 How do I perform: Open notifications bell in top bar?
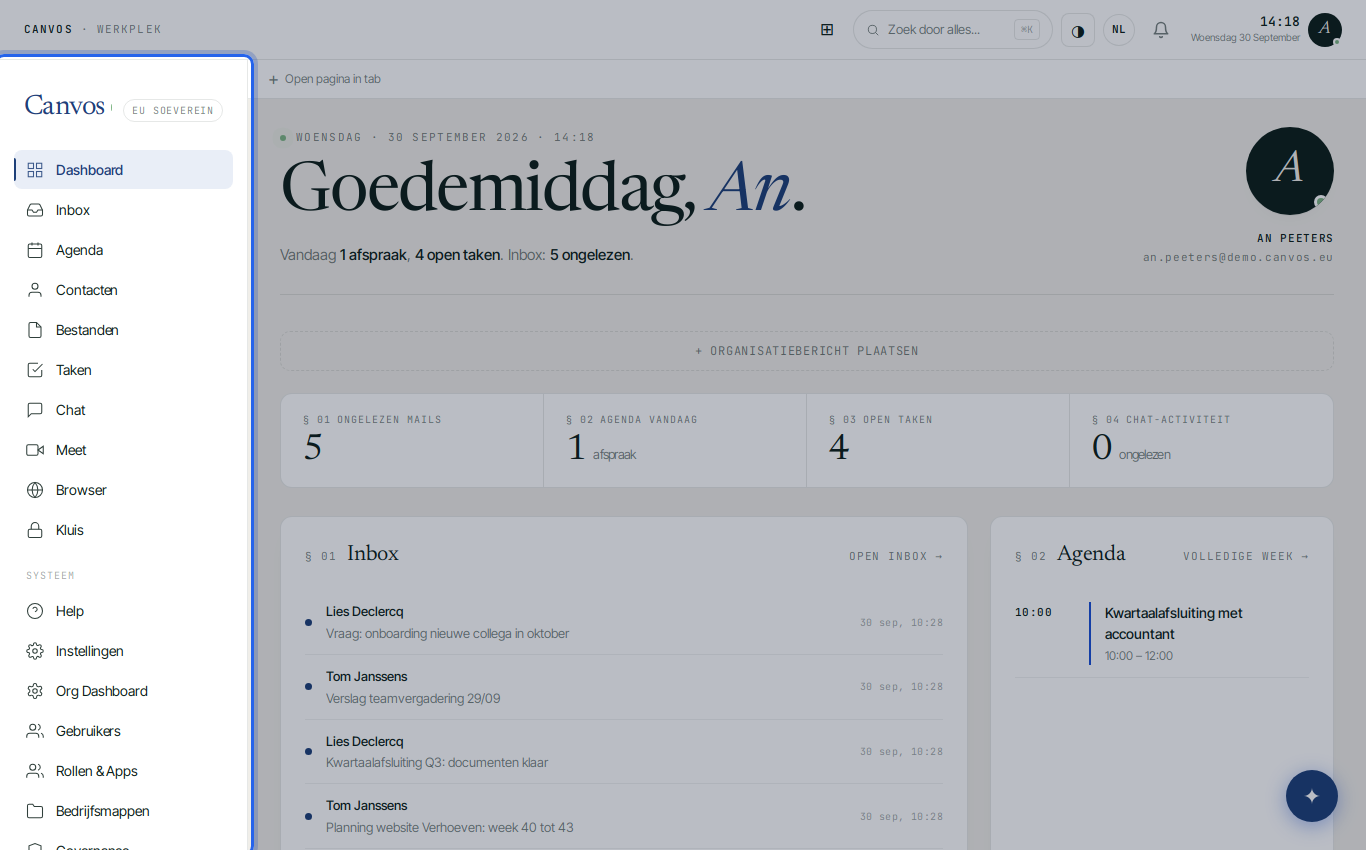[x=1161, y=30]
